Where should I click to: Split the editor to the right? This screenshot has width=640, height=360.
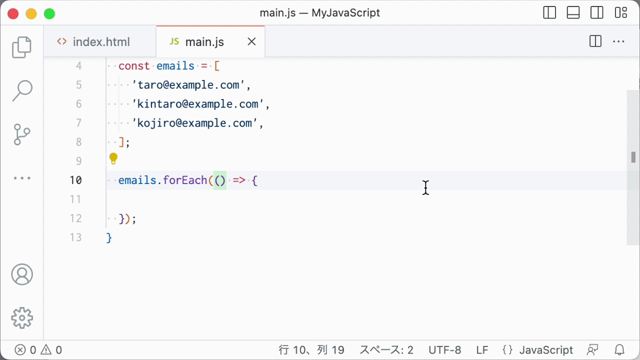595,41
